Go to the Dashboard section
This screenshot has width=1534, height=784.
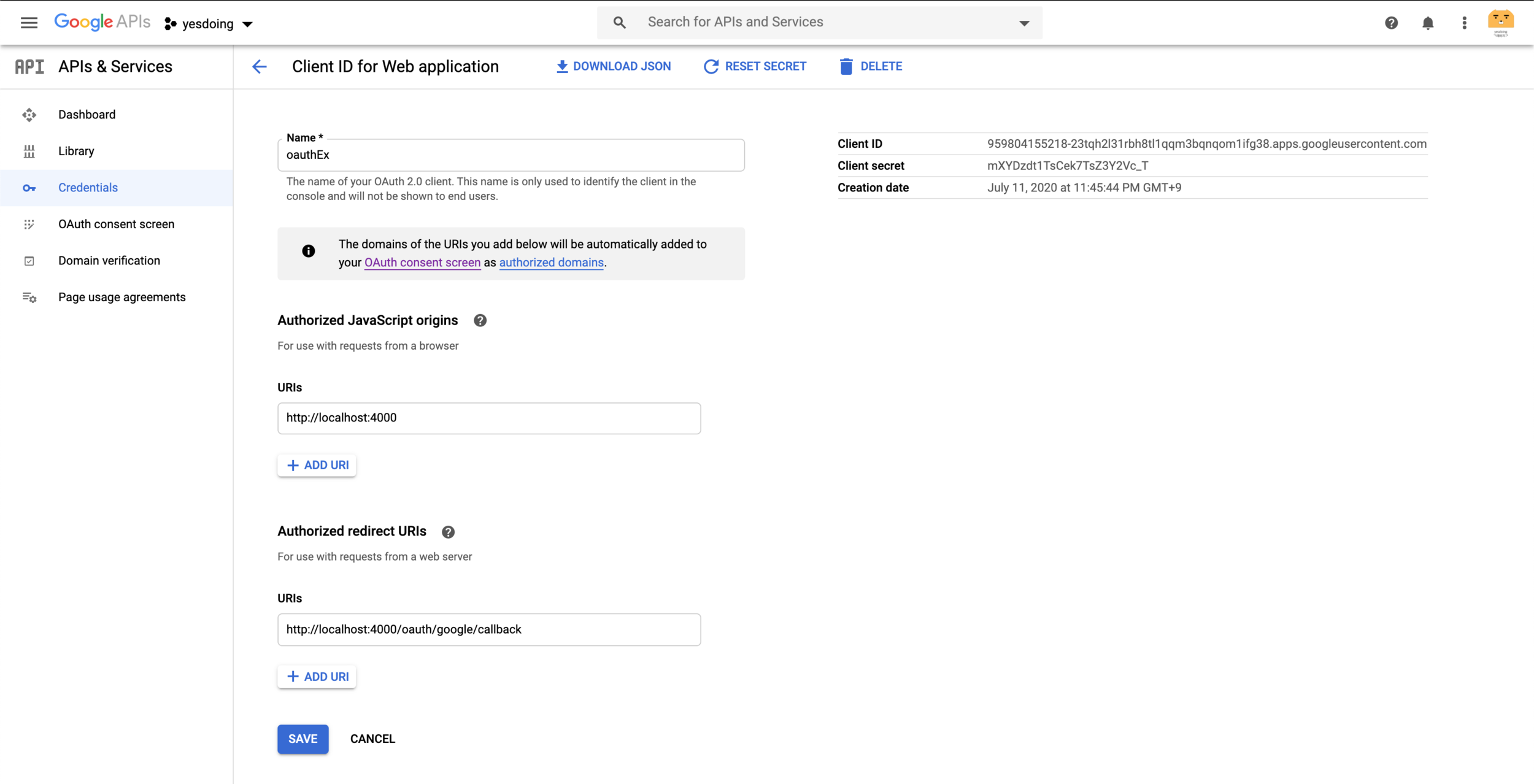click(x=87, y=115)
